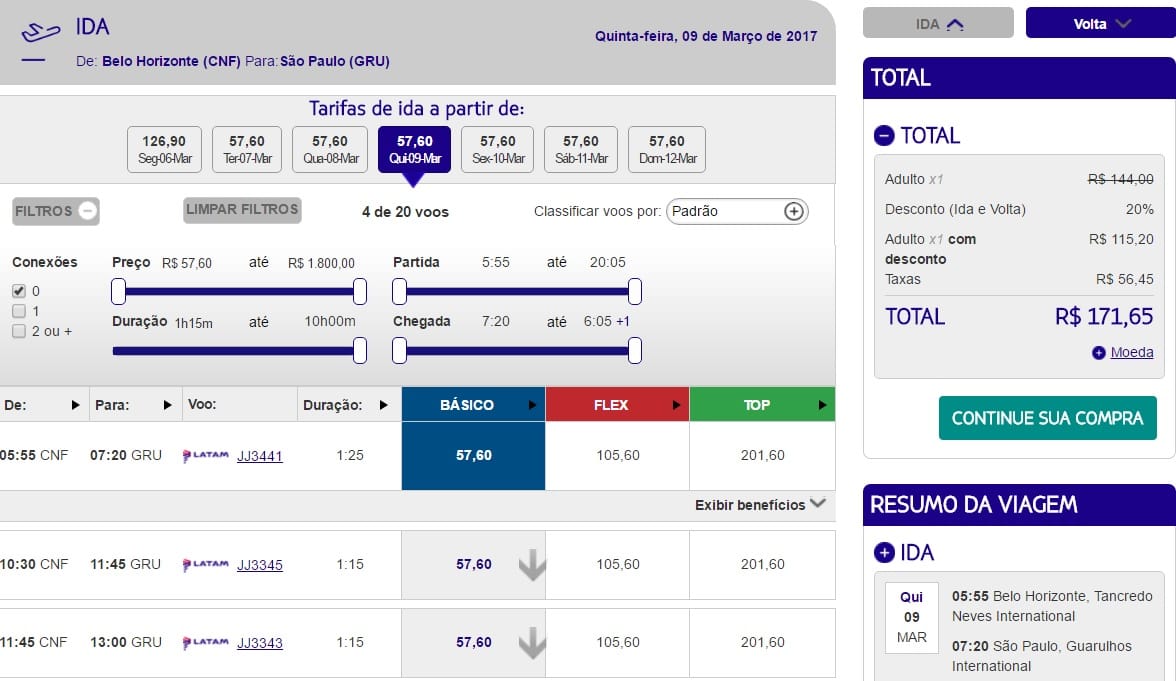The height and width of the screenshot is (681, 1176).
Task: Select the Seg-06-Mar 126,90 date tab
Action: click(164, 149)
